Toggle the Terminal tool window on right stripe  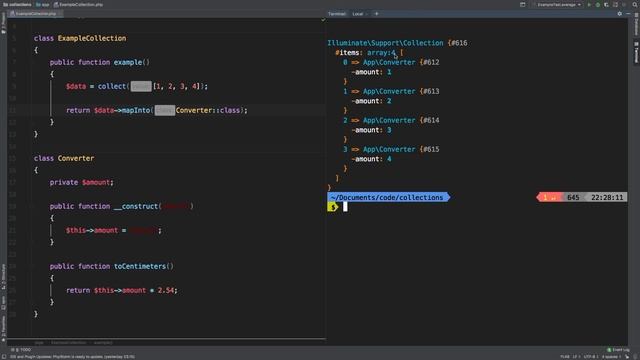click(636, 52)
